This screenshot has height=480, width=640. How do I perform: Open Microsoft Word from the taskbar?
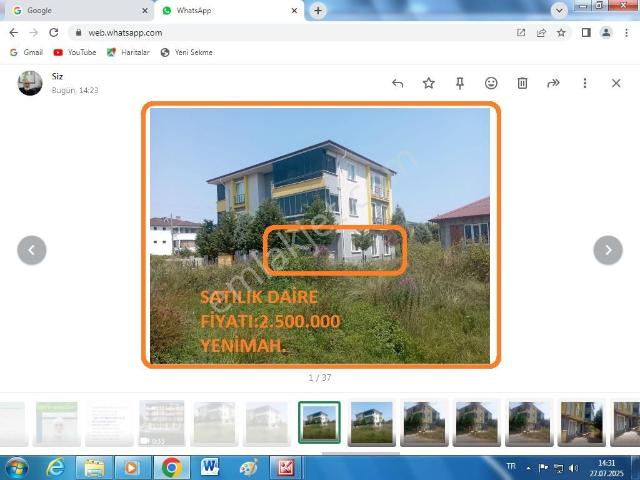[x=210, y=467]
